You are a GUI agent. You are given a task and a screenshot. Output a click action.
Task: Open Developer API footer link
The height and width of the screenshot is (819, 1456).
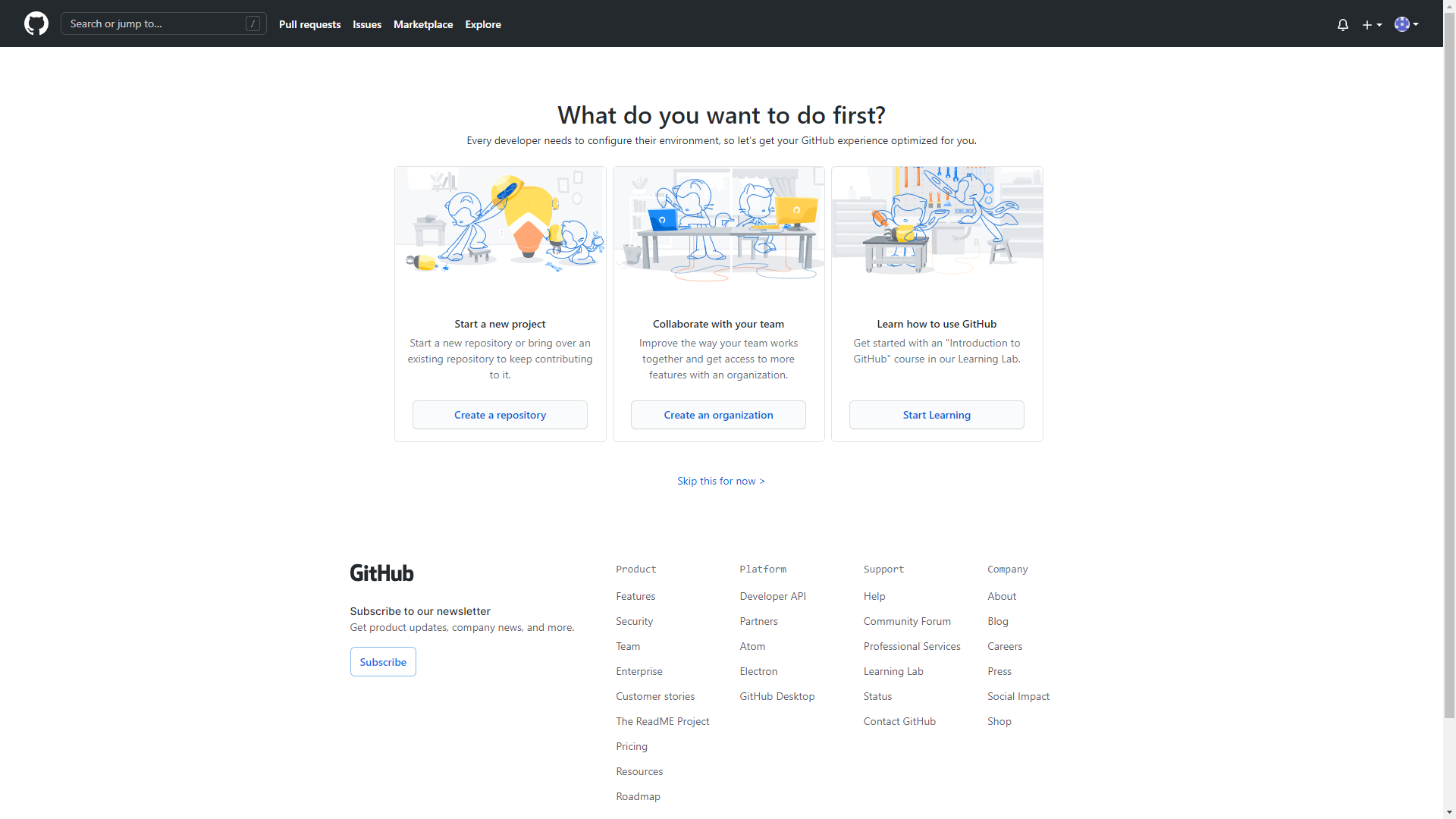click(x=773, y=596)
